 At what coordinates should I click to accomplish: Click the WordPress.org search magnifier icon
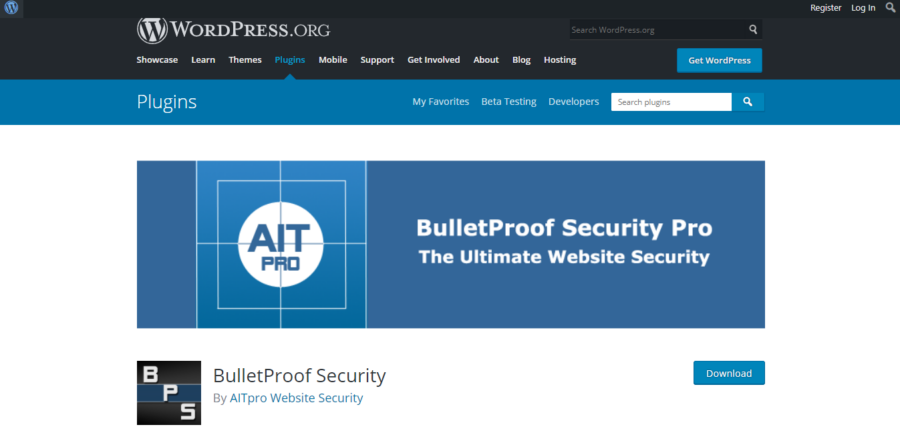click(x=753, y=30)
